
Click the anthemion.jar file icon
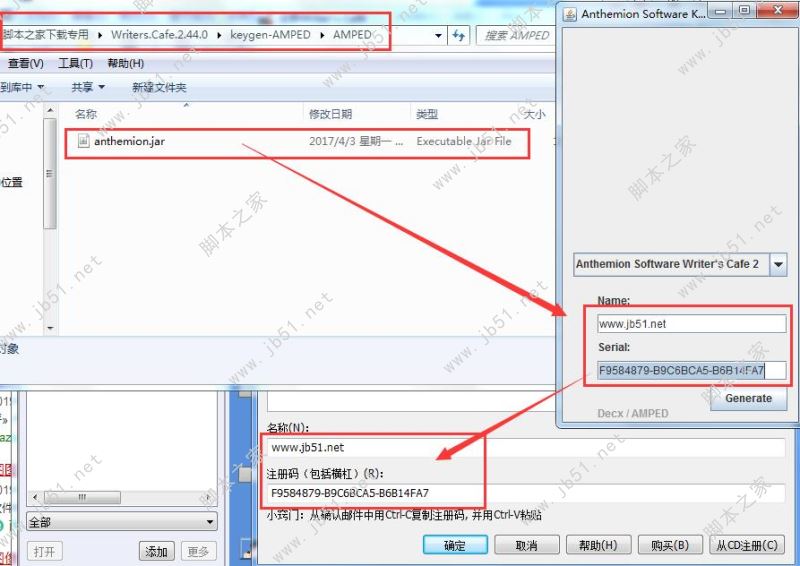point(83,140)
